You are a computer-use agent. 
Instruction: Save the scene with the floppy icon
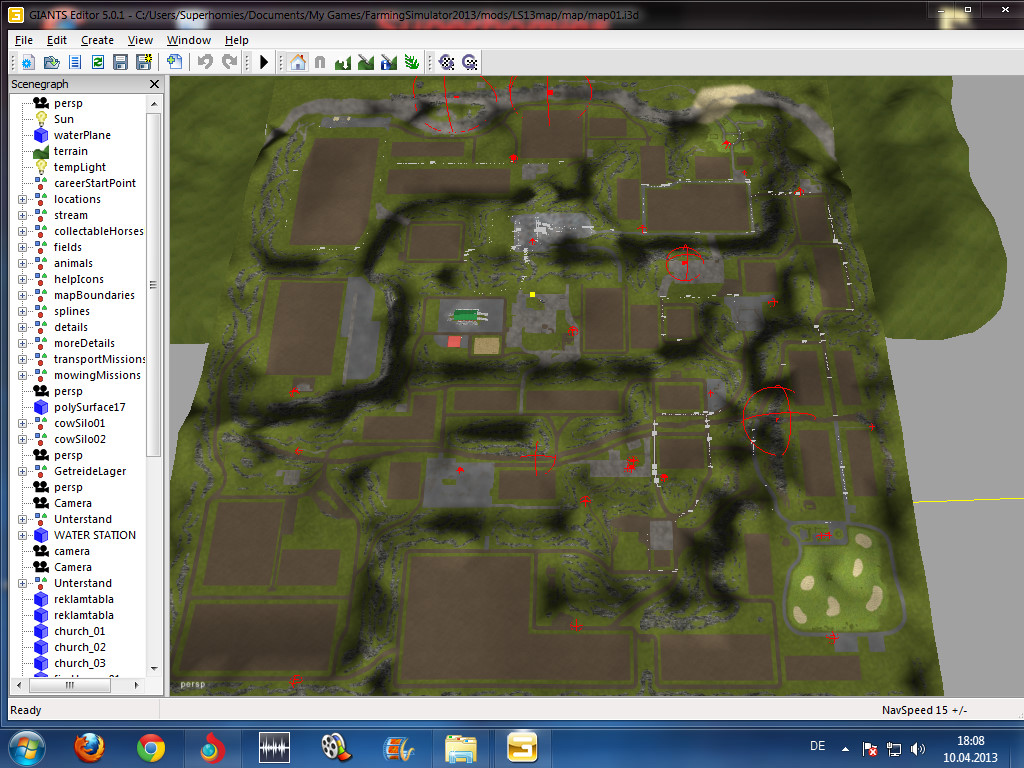click(x=120, y=63)
